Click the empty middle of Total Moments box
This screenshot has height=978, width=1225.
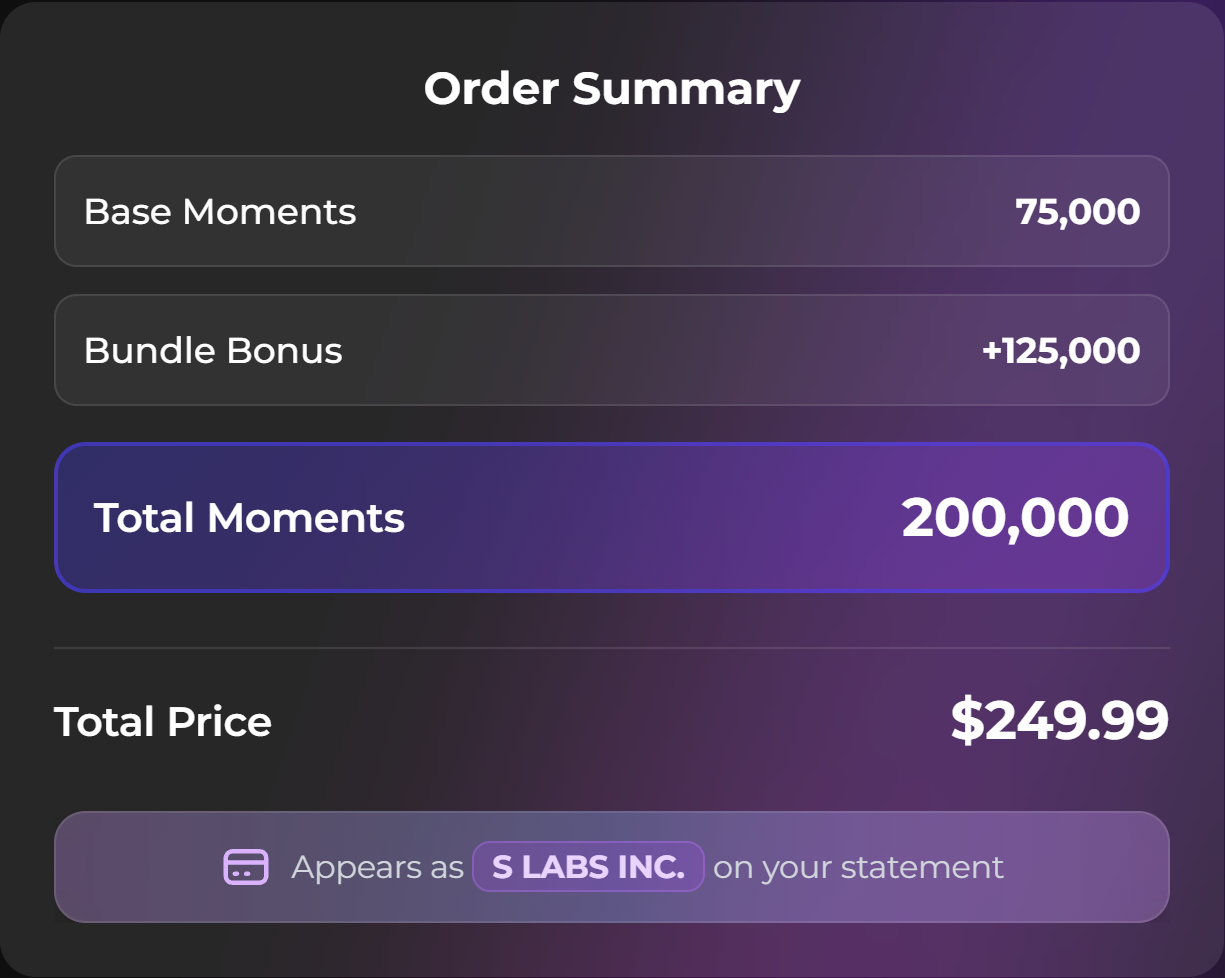[650, 518]
